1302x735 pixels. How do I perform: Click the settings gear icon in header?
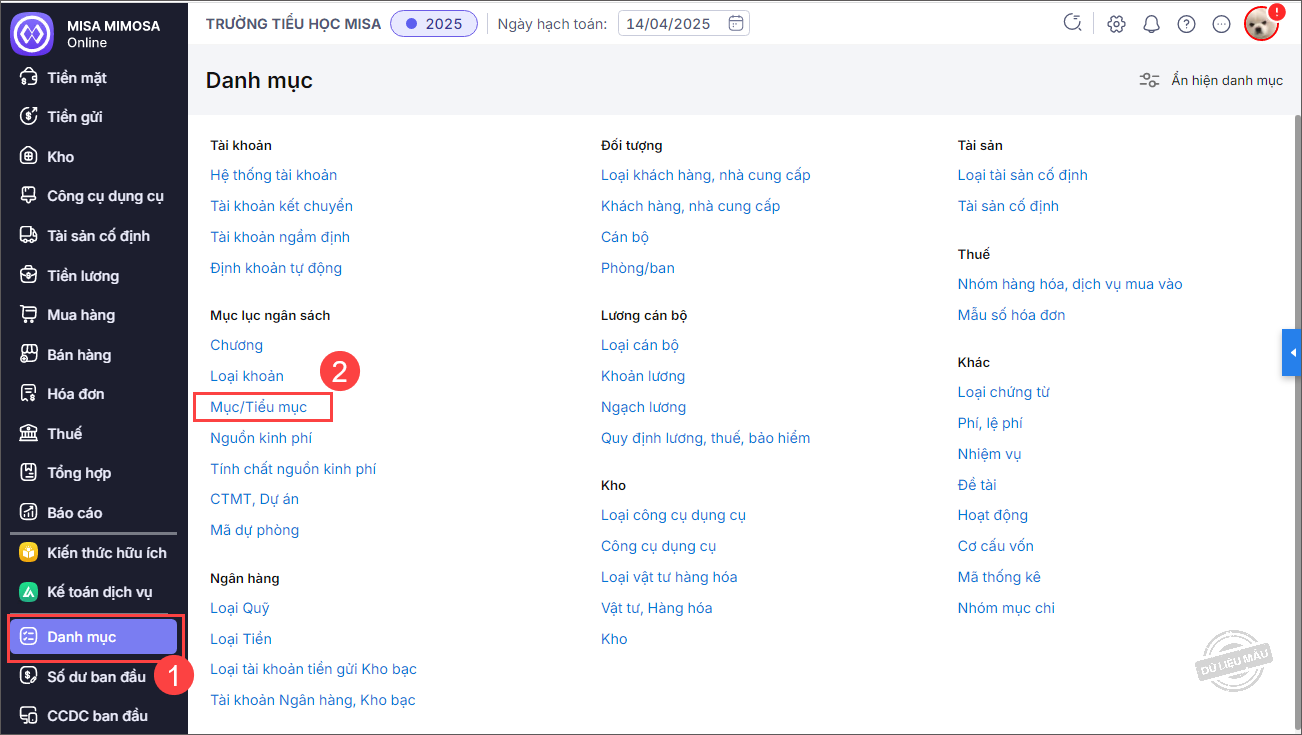1116,24
